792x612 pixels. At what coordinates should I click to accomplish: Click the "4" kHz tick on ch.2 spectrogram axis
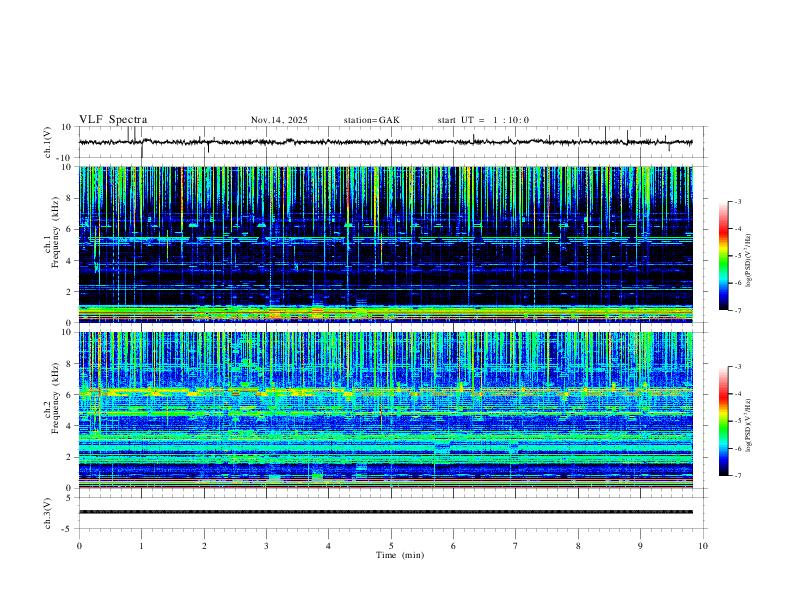[x=69, y=426]
